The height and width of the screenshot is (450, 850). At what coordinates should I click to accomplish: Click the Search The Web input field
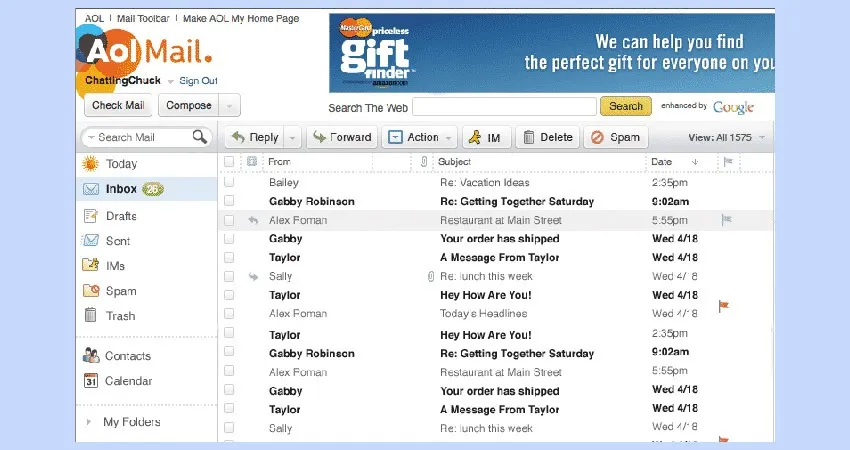(x=504, y=106)
